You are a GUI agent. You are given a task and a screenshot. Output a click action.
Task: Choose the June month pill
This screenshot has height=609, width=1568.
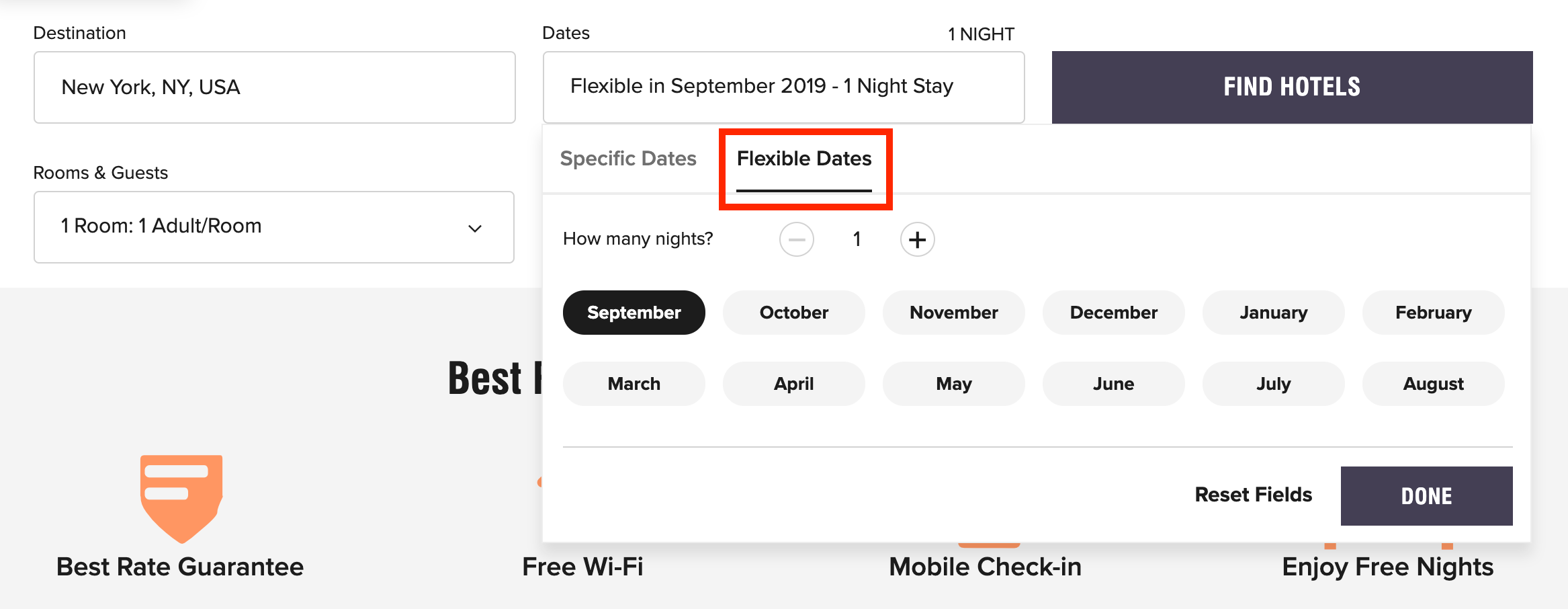(1113, 384)
